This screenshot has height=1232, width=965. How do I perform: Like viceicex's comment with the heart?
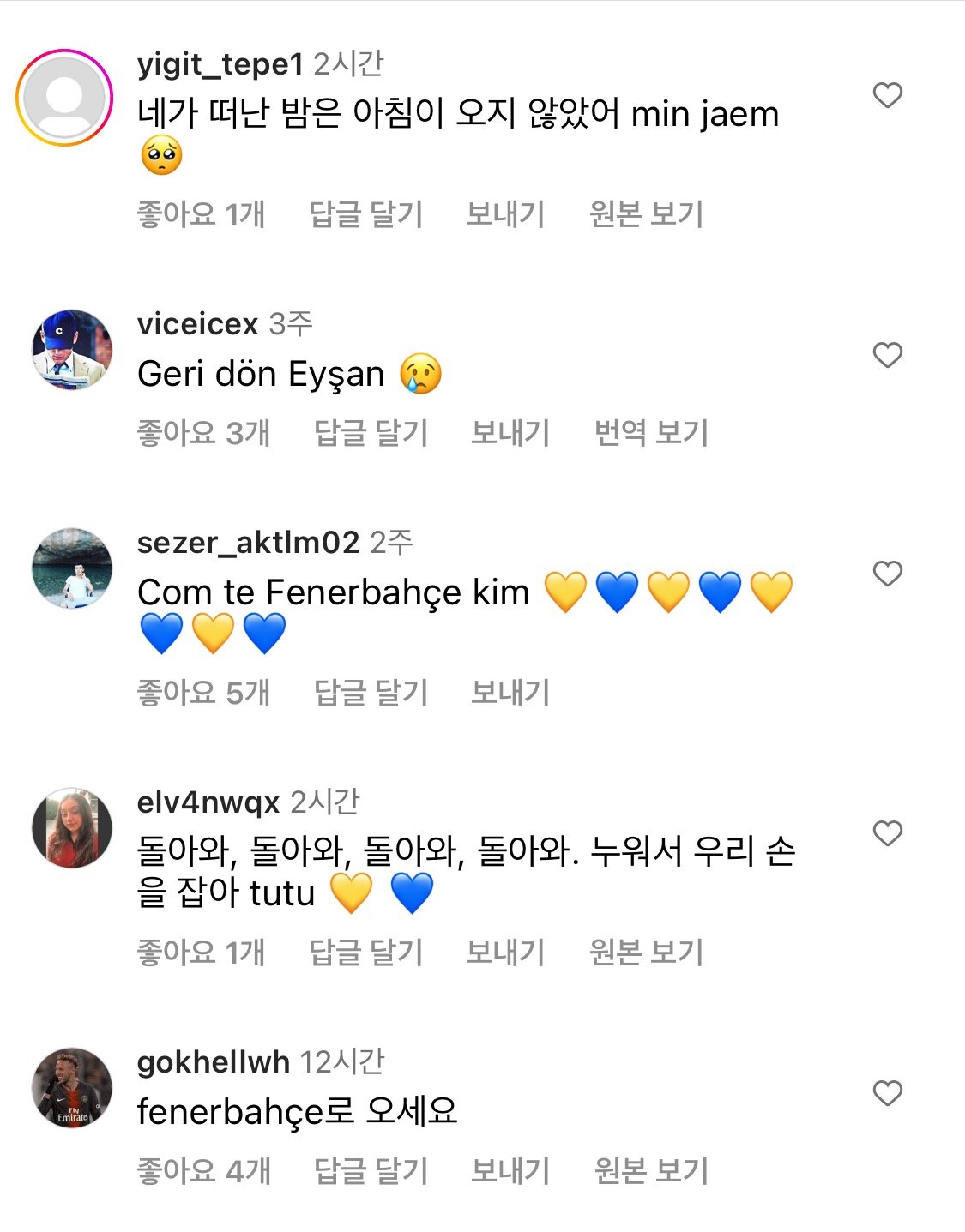(x=887, y=355)
